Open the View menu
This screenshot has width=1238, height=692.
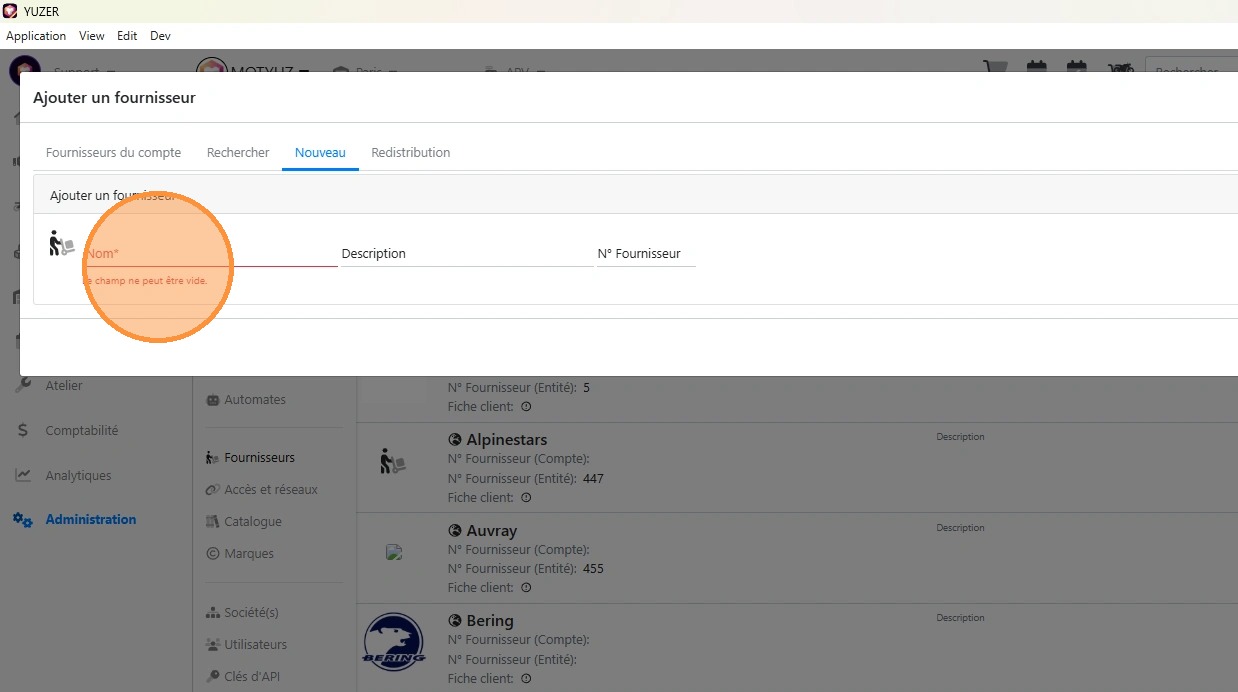point(92,36)
